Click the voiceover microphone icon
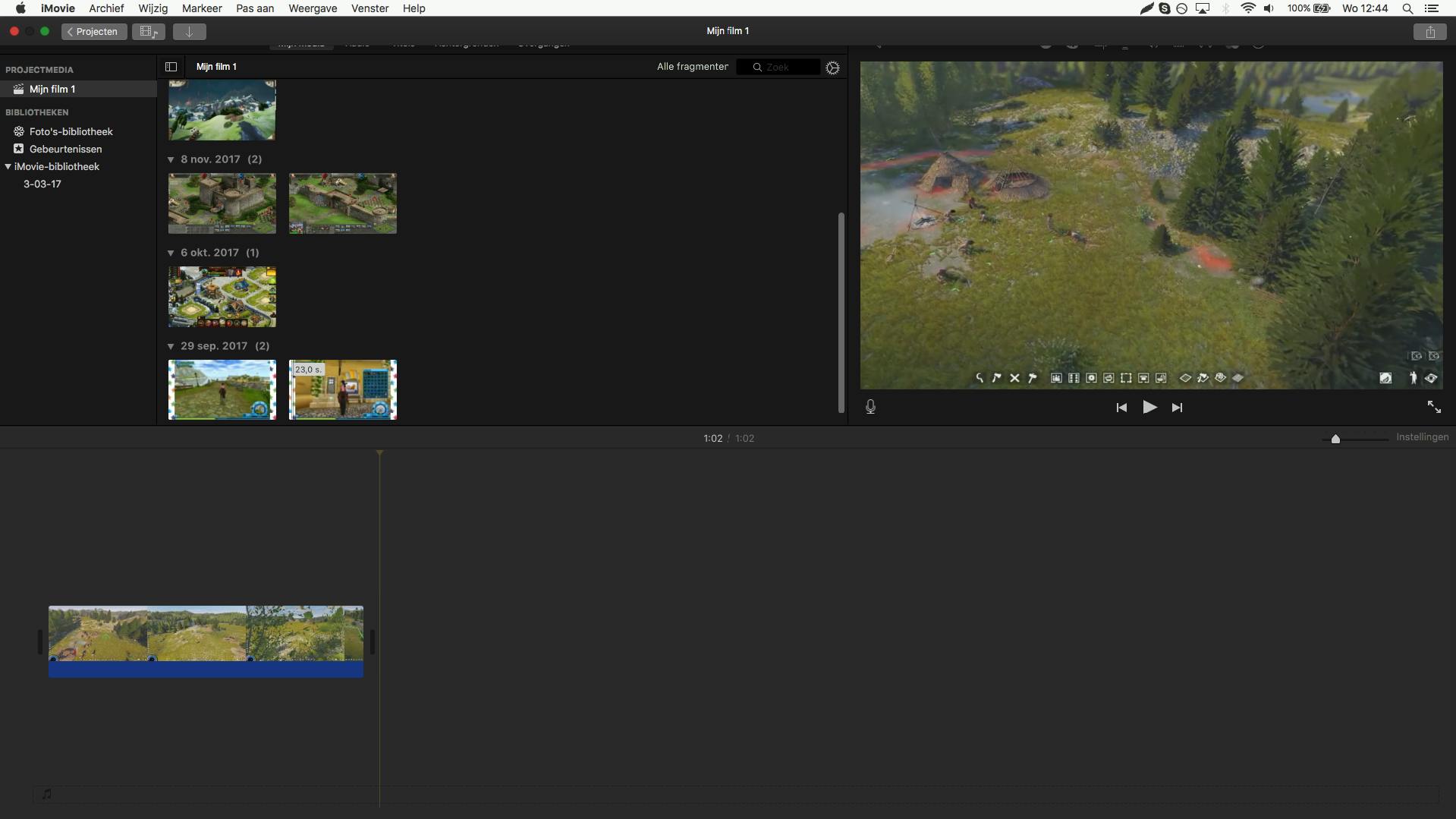Screen dimensions: 1456x819 pos(870,407)
